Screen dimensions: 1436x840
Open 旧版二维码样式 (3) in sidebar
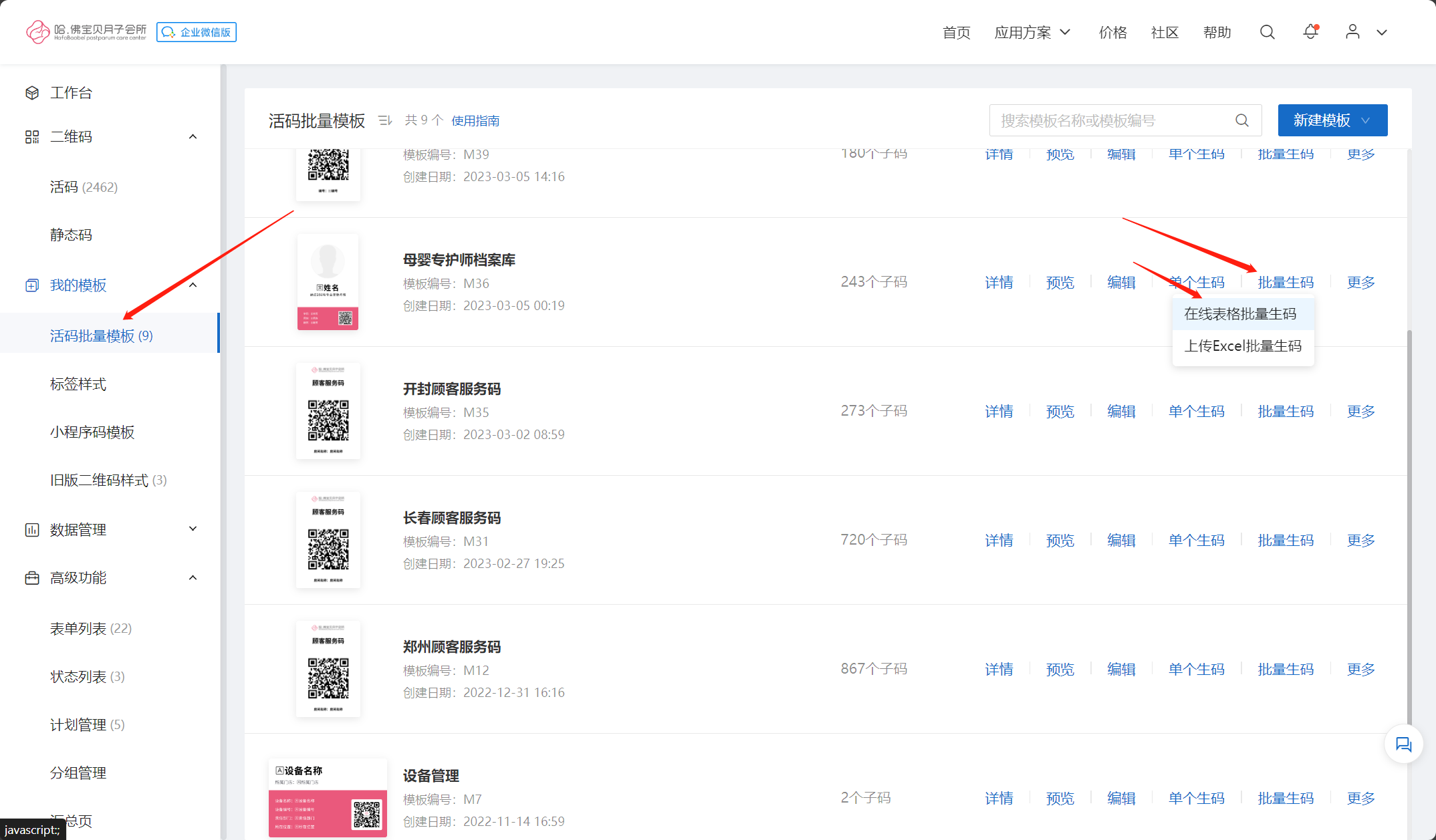click(x=108, y=480)
